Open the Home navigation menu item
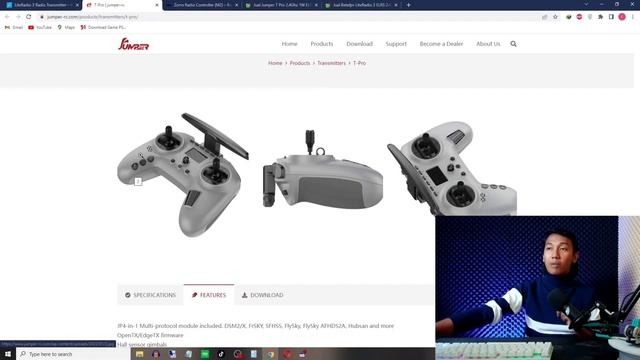This screenshot has height=360, width=640. [289, 44]
